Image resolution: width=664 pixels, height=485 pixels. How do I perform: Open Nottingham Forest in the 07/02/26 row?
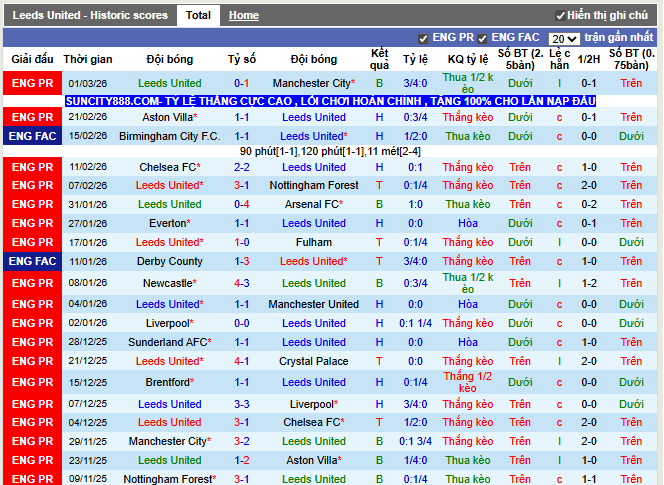click(x=314, y=186)
